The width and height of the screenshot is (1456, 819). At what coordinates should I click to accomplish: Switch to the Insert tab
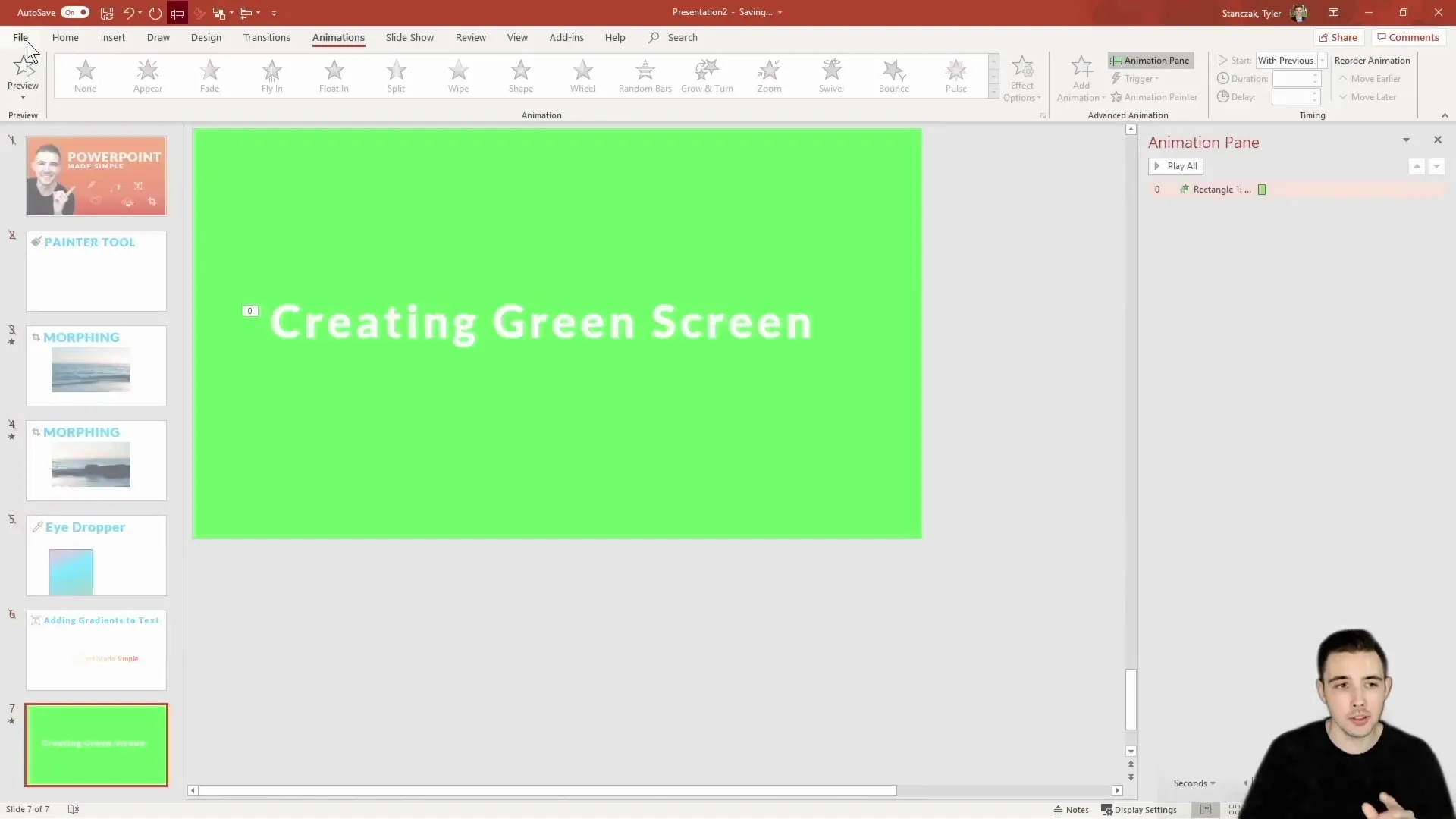click(x=113, y=37)
